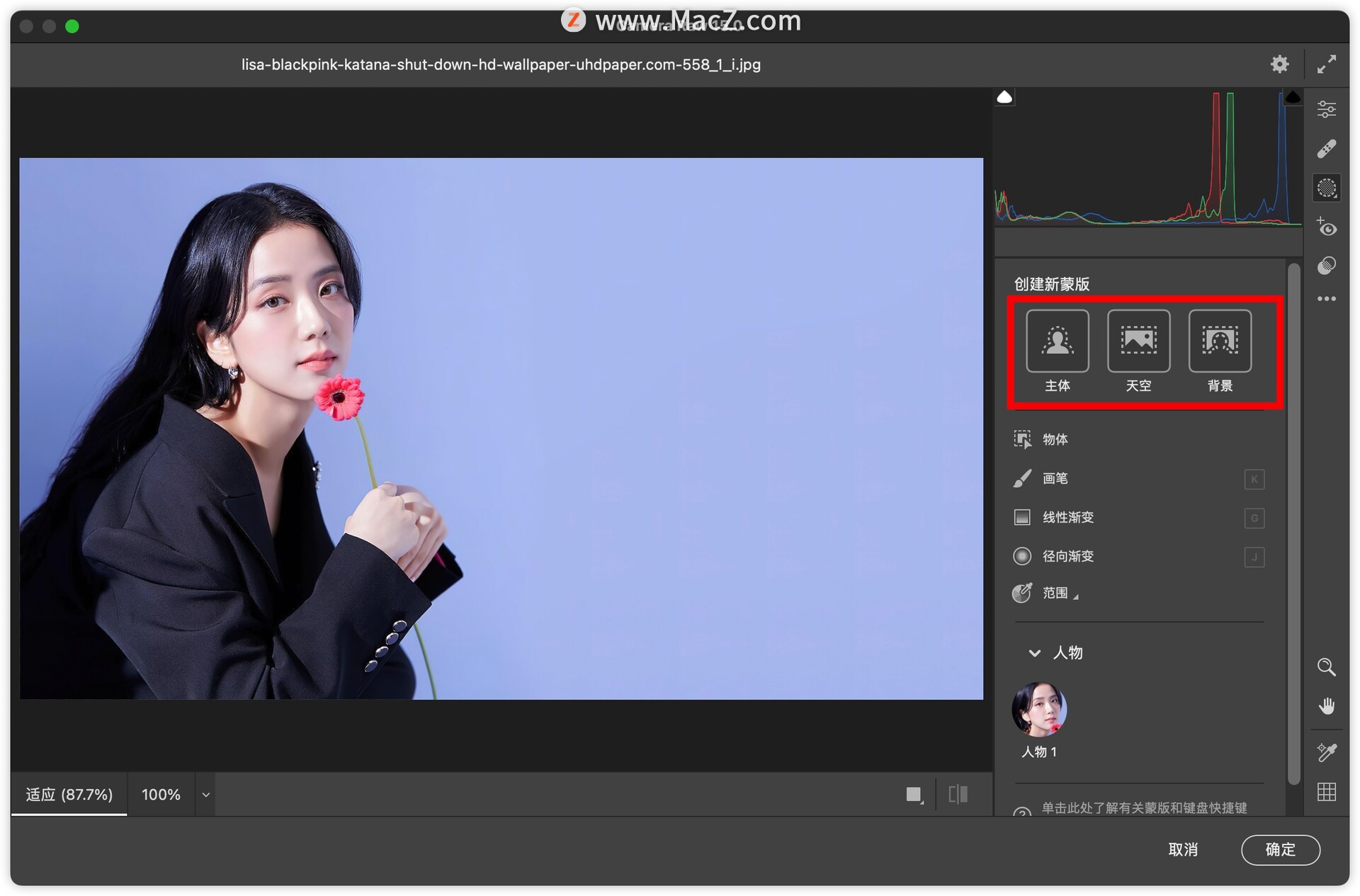This screenshot has height=896, width=1360.
Task: Toggle the shadow clipping warning triangle
Action: (1004, 97)
